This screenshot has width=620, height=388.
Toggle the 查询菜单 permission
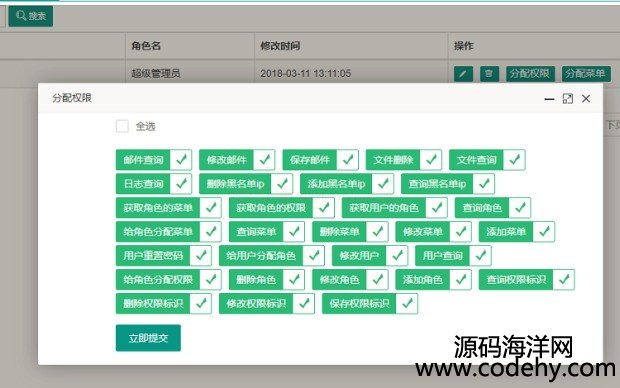pyautogui.click(x=267, y=231)
